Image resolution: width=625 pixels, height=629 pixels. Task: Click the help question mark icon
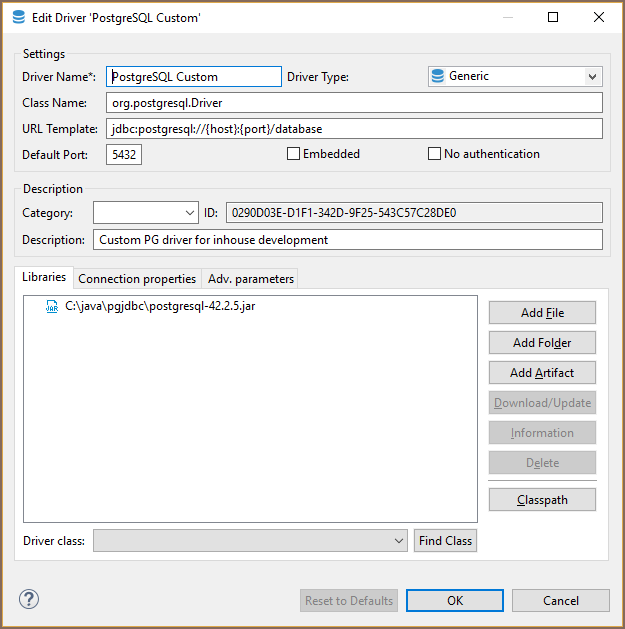tap(28, 600)
